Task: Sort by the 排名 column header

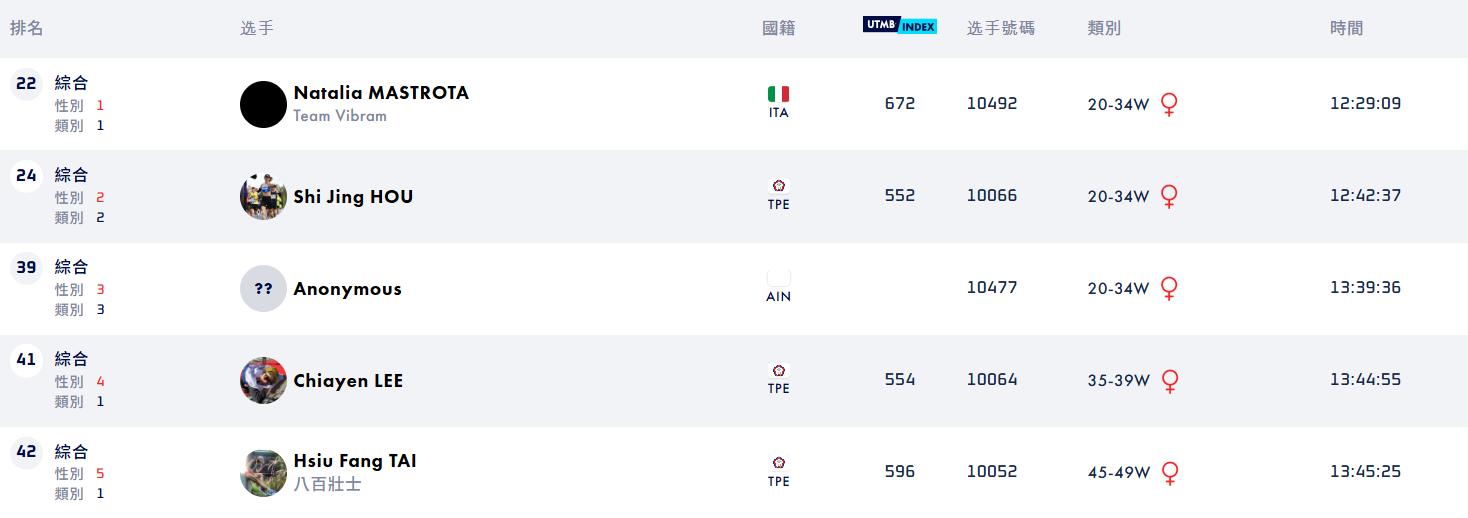Action: 27,28
